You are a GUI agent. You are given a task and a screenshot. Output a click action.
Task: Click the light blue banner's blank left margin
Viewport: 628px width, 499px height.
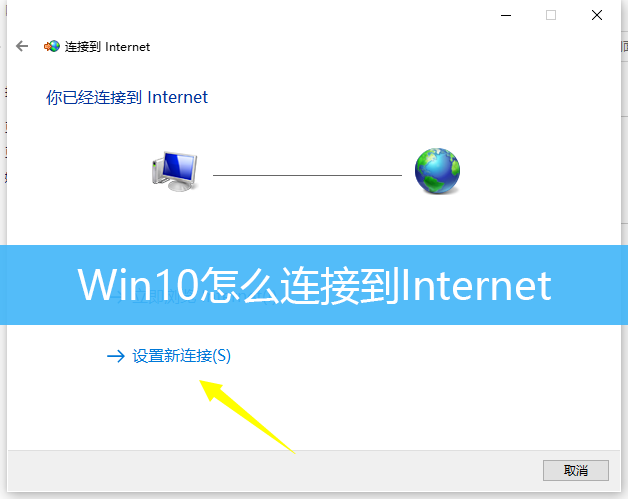tap(38, 285)
